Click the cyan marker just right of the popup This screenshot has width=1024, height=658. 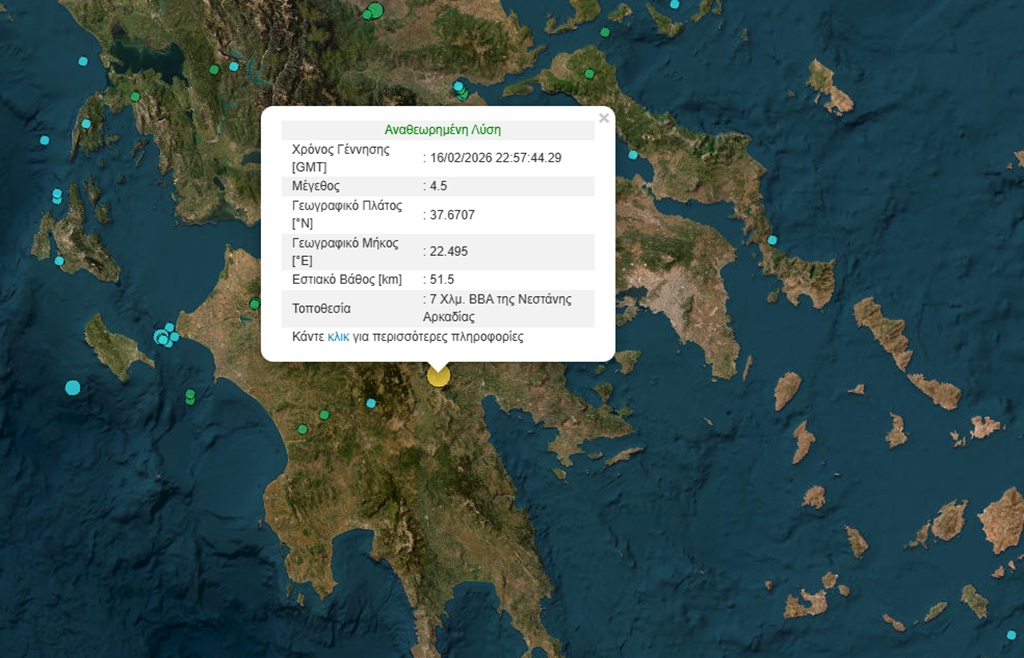click(633, 155)
